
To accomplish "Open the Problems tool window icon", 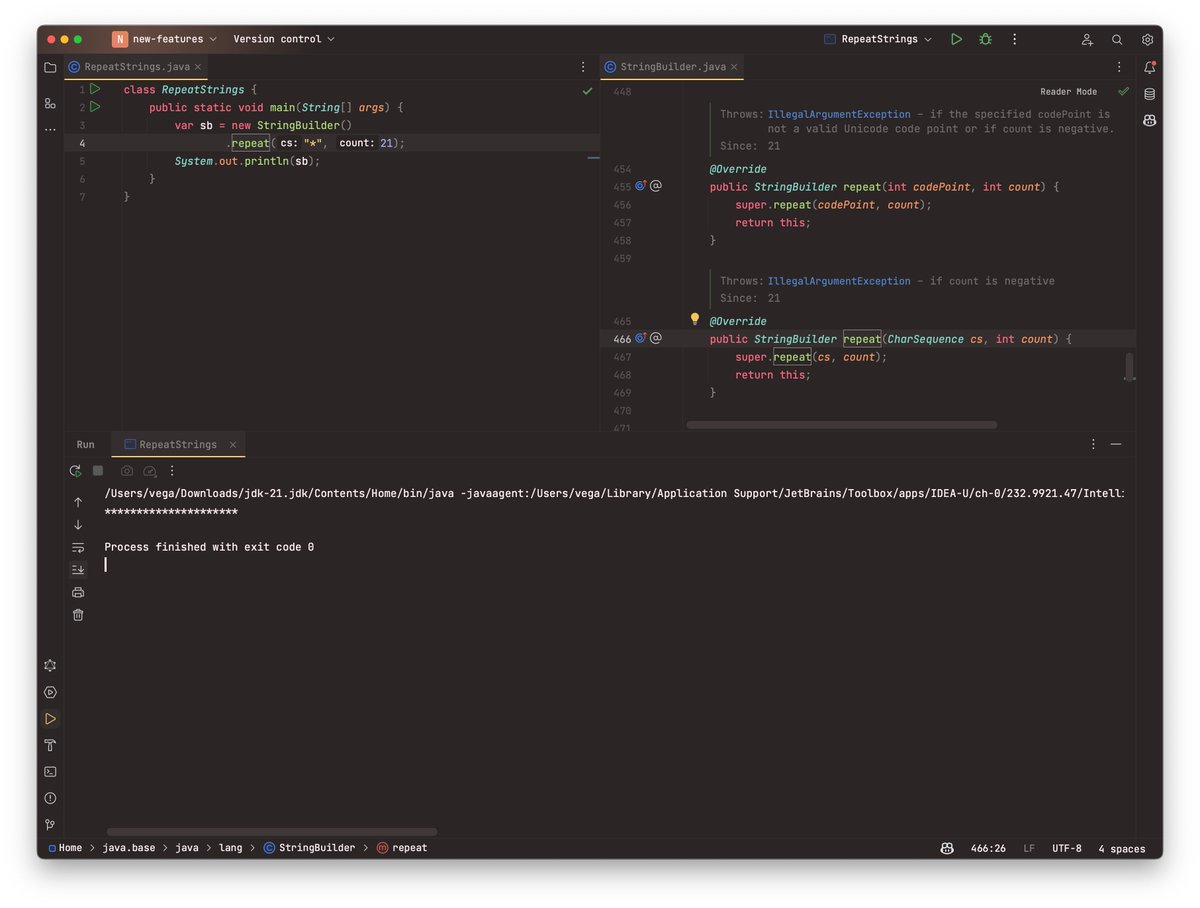I will (x=50, y=798).
